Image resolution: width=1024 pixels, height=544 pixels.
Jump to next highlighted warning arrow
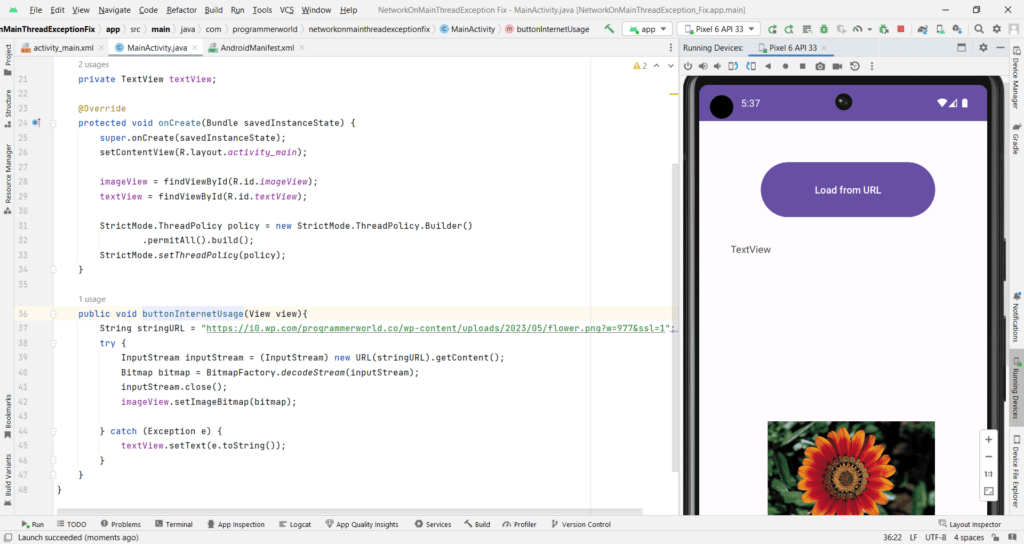[671, 66]
